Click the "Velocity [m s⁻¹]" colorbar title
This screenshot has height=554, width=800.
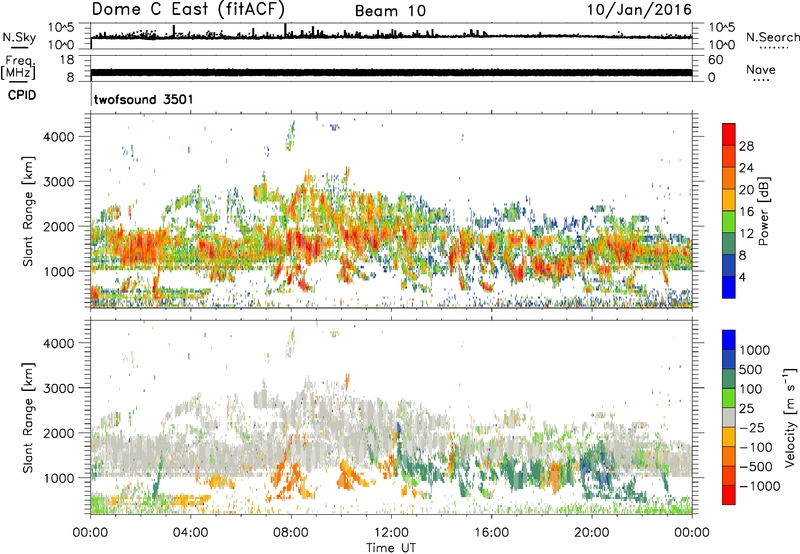[790, 417]
